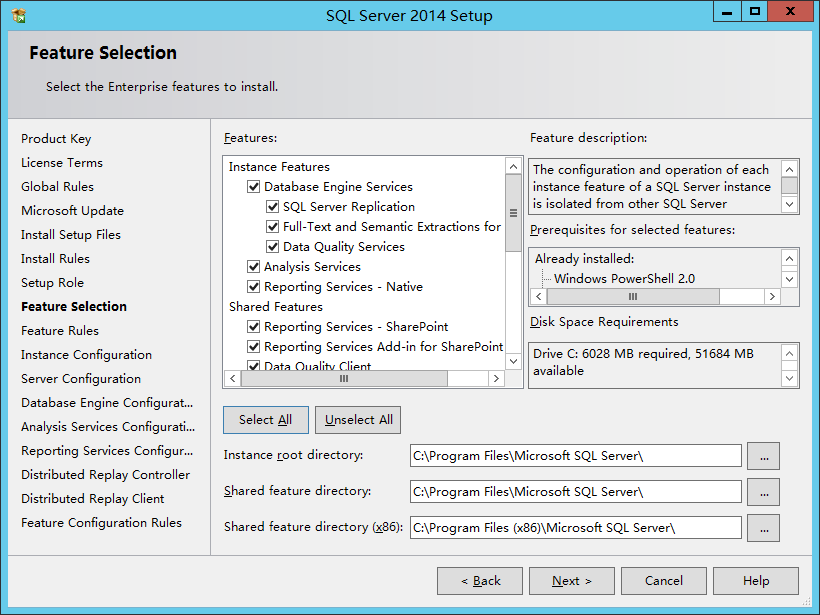Click the SQL Server setup title bar icon
This screenshot has height=615, width=820.
click(18, 16)
